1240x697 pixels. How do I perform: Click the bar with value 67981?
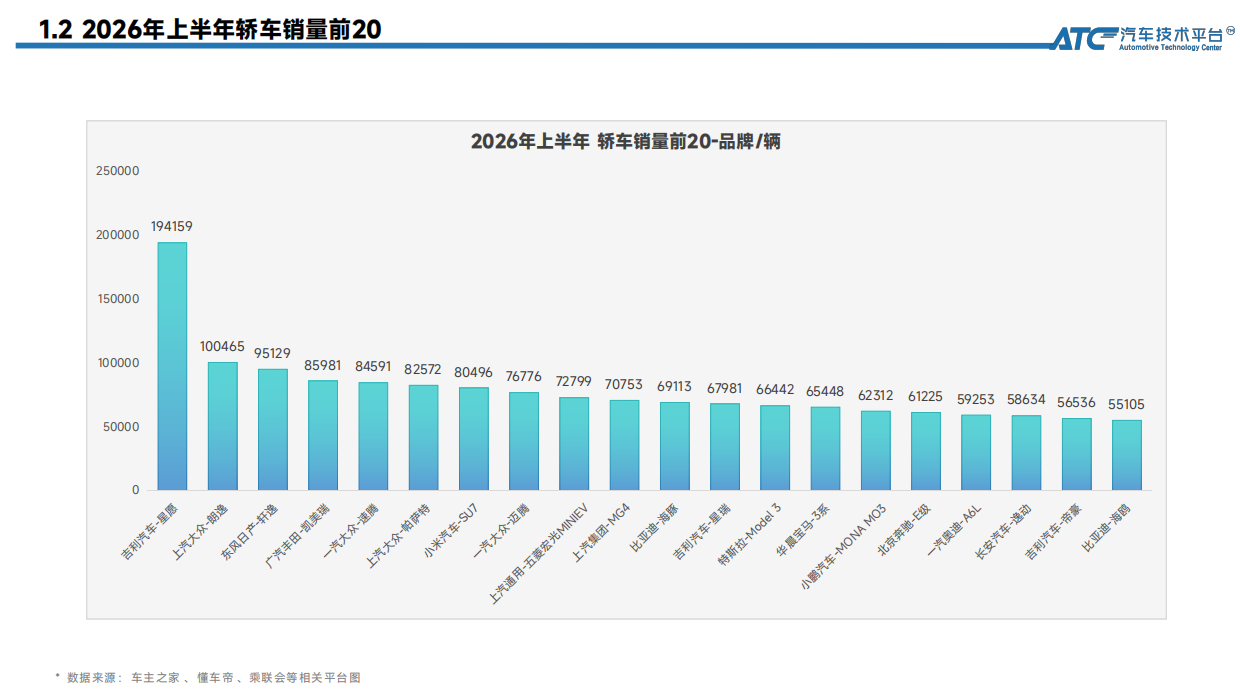coord(725,447)
